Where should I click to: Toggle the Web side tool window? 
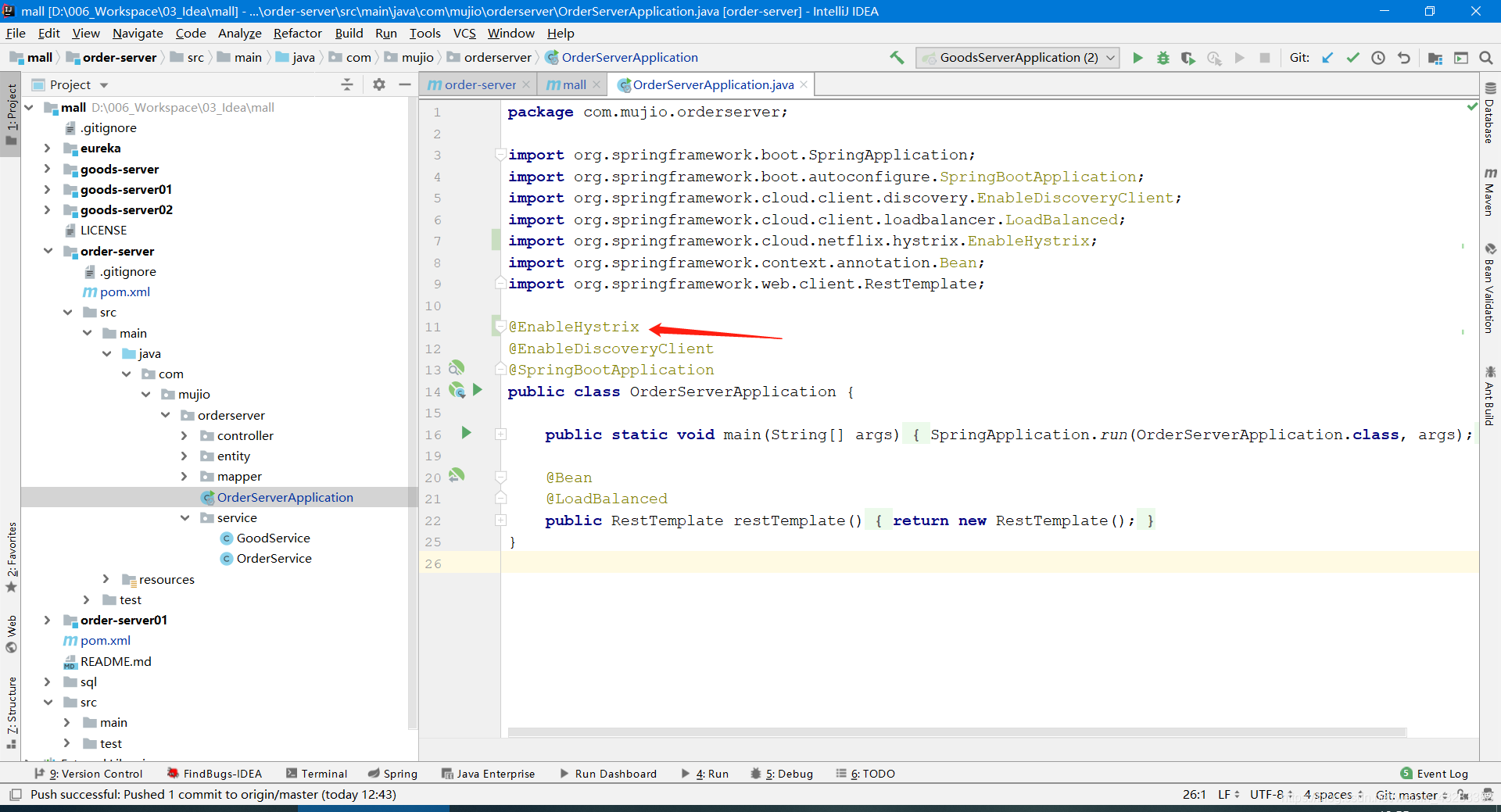(11, 634)
